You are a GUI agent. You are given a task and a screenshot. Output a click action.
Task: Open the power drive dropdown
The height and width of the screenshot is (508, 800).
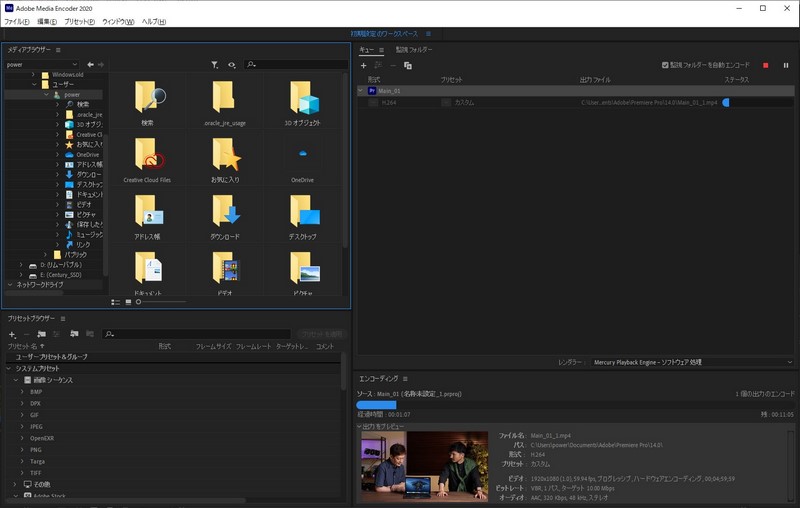[42, 65]
